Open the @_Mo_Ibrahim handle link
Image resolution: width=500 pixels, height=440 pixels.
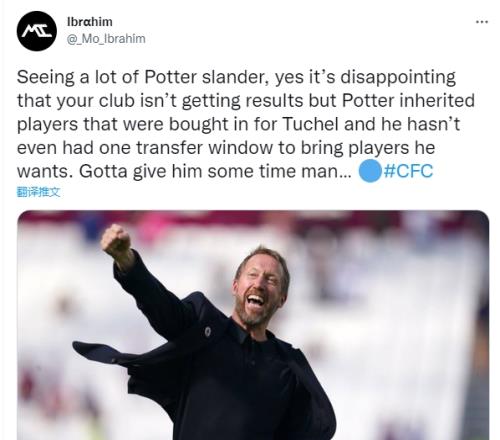click(x=106, y=39)
